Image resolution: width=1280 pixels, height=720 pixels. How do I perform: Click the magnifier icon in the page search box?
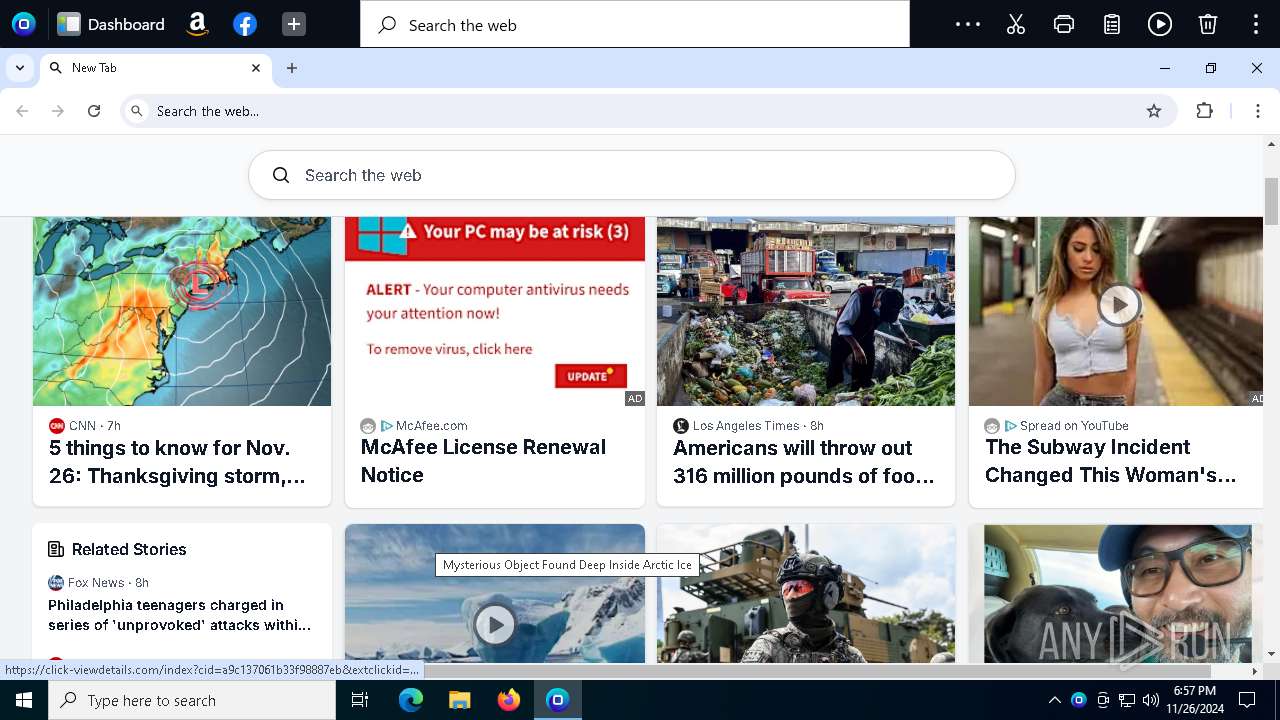click(x=281, y=175)
